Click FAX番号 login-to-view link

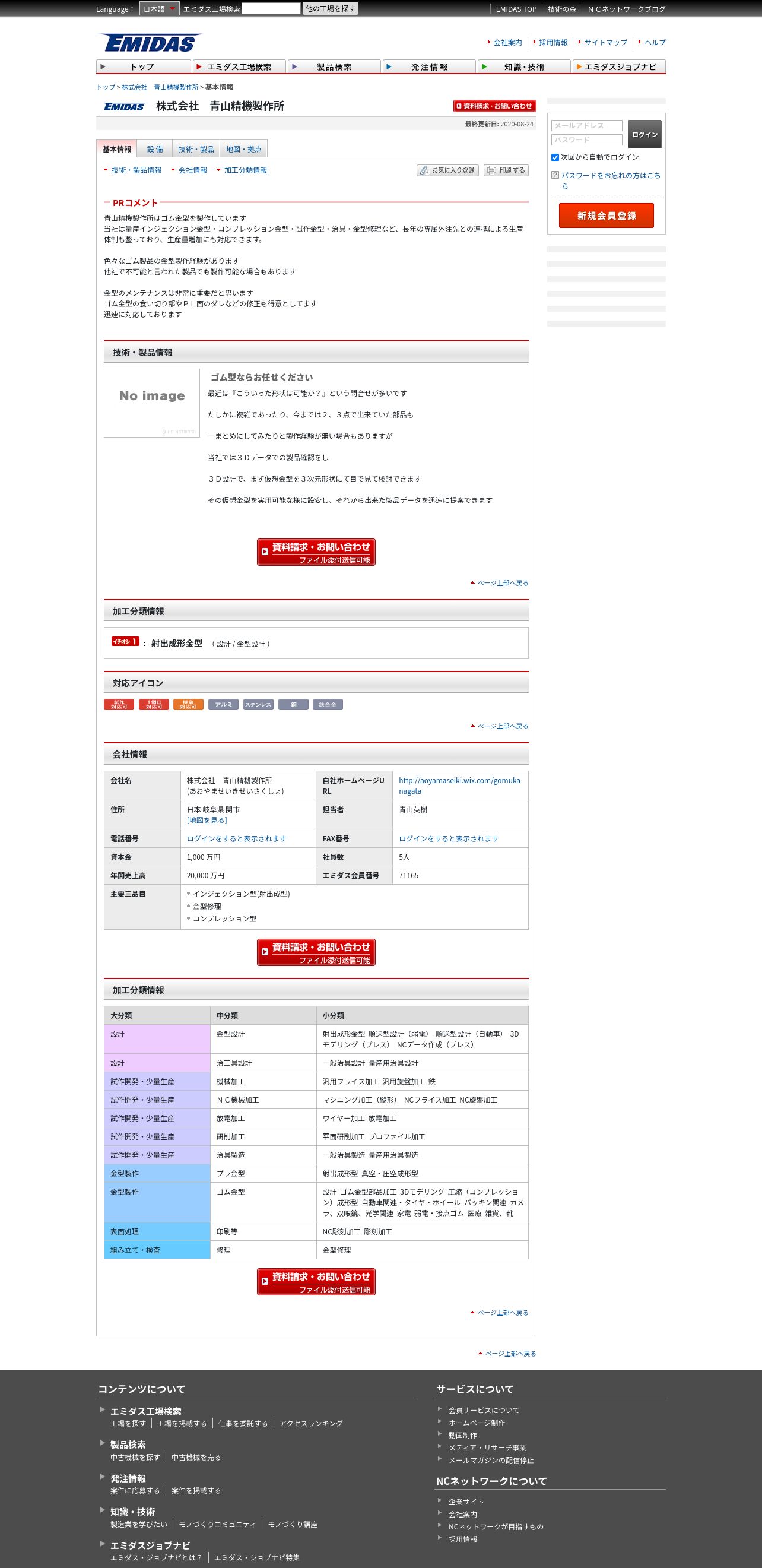(x=449, y=839)
